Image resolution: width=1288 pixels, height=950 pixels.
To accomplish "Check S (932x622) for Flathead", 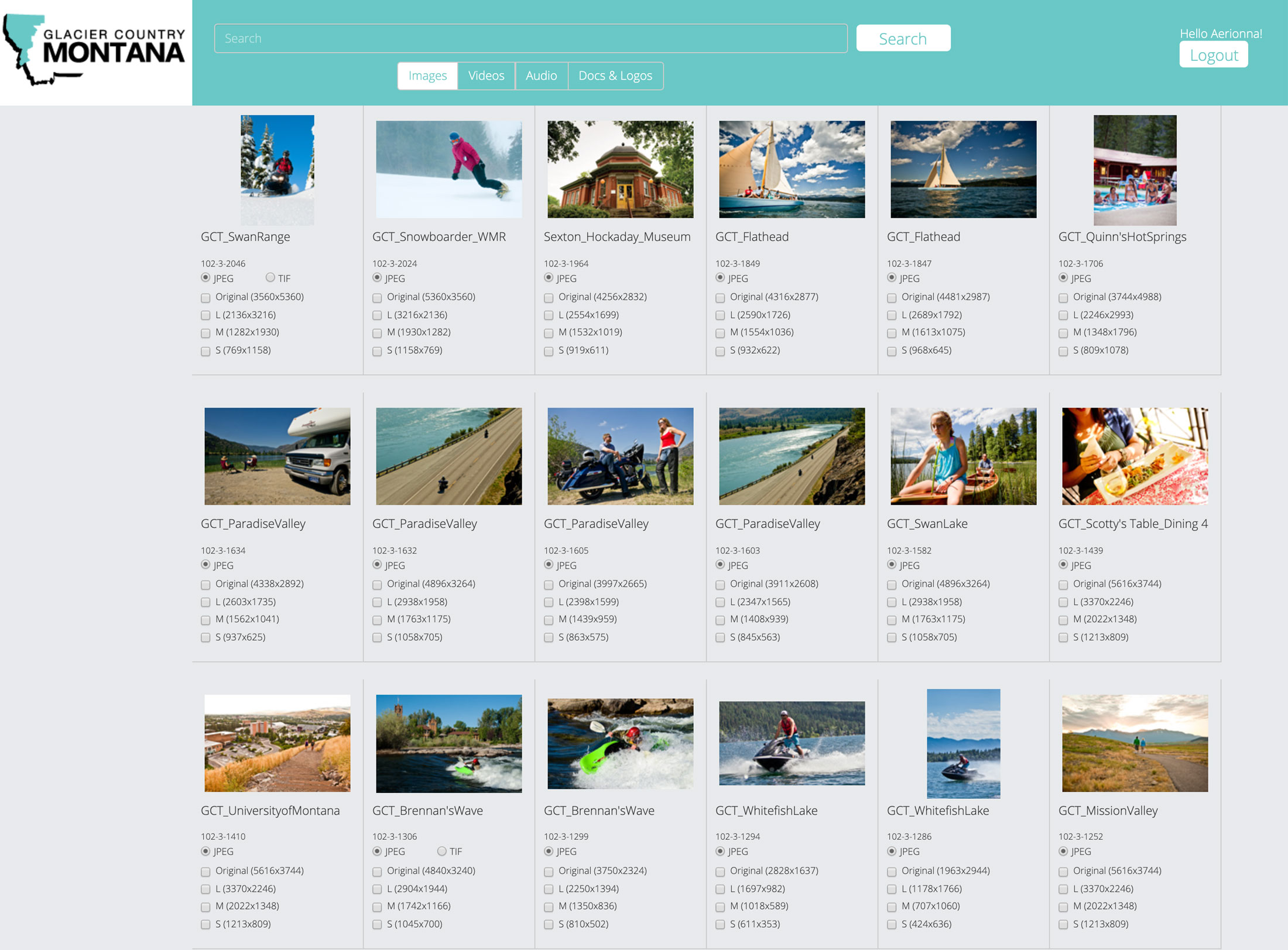I will point(720,351).
